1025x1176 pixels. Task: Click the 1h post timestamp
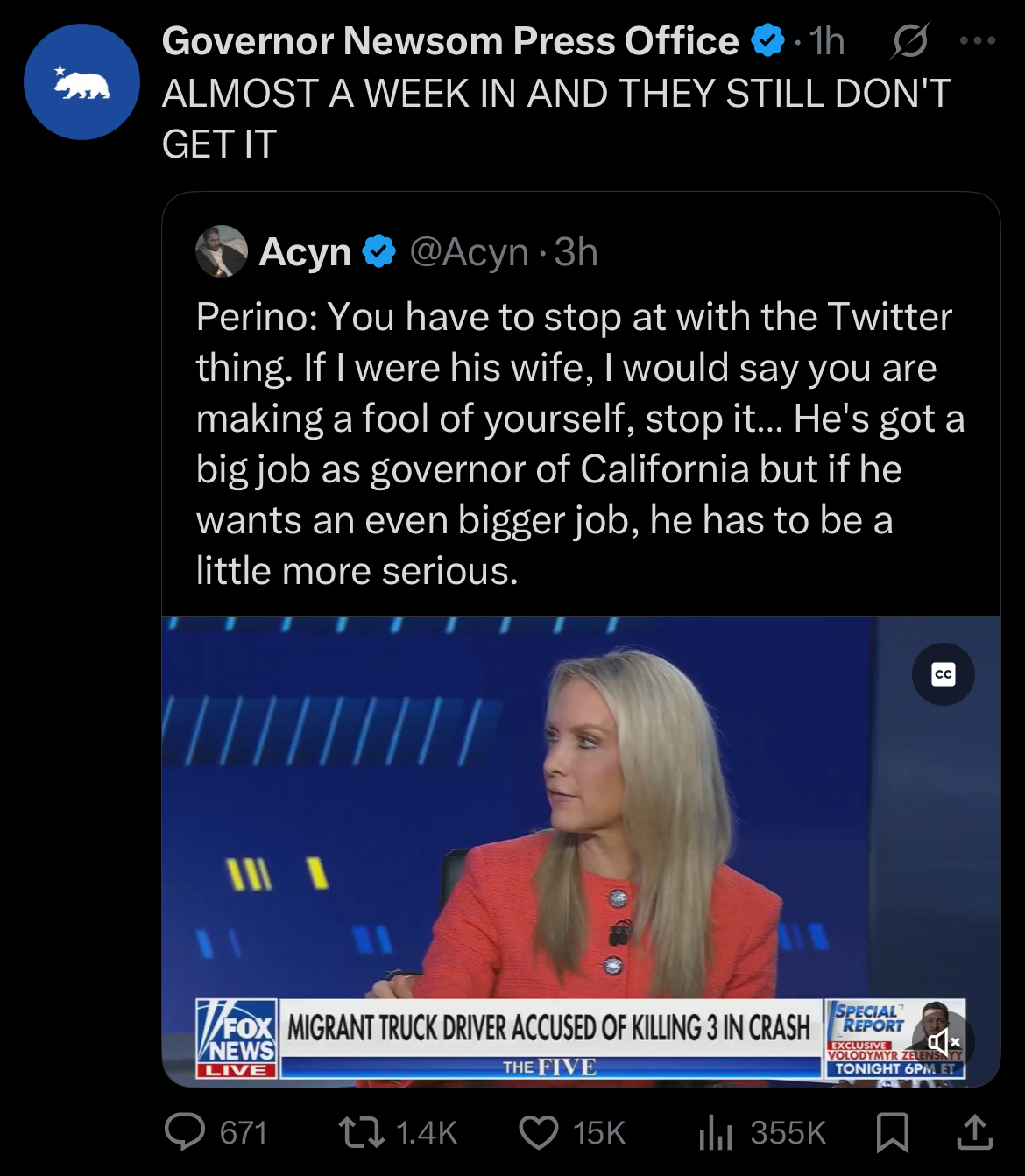point(827,40)
